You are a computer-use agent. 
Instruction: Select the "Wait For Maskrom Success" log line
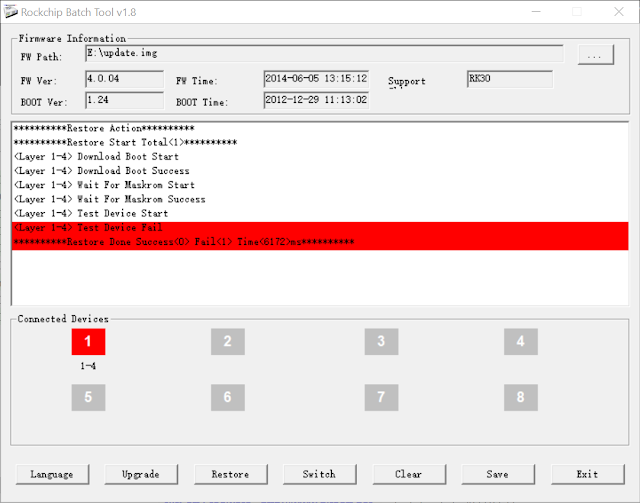320,200
